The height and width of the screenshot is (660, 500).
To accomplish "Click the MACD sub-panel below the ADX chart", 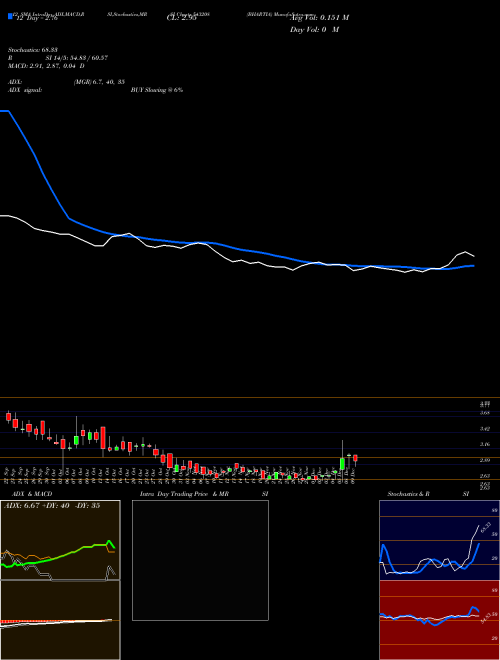I will pos(60,620).
